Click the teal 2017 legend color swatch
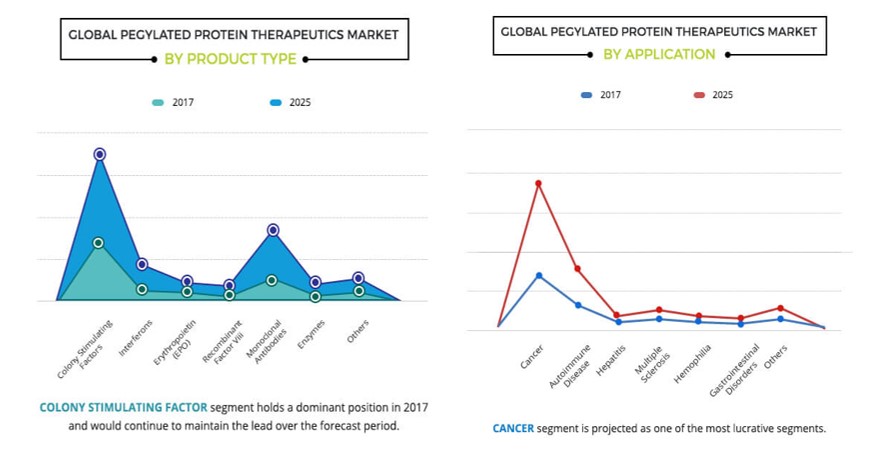 (x=158, y=102)
